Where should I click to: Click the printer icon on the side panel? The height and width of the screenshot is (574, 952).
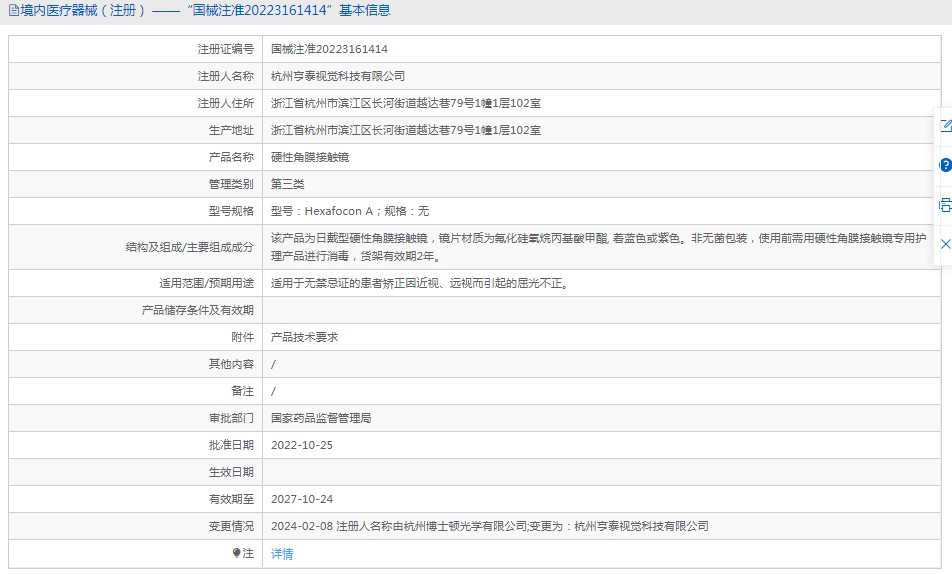coord(945,205)
